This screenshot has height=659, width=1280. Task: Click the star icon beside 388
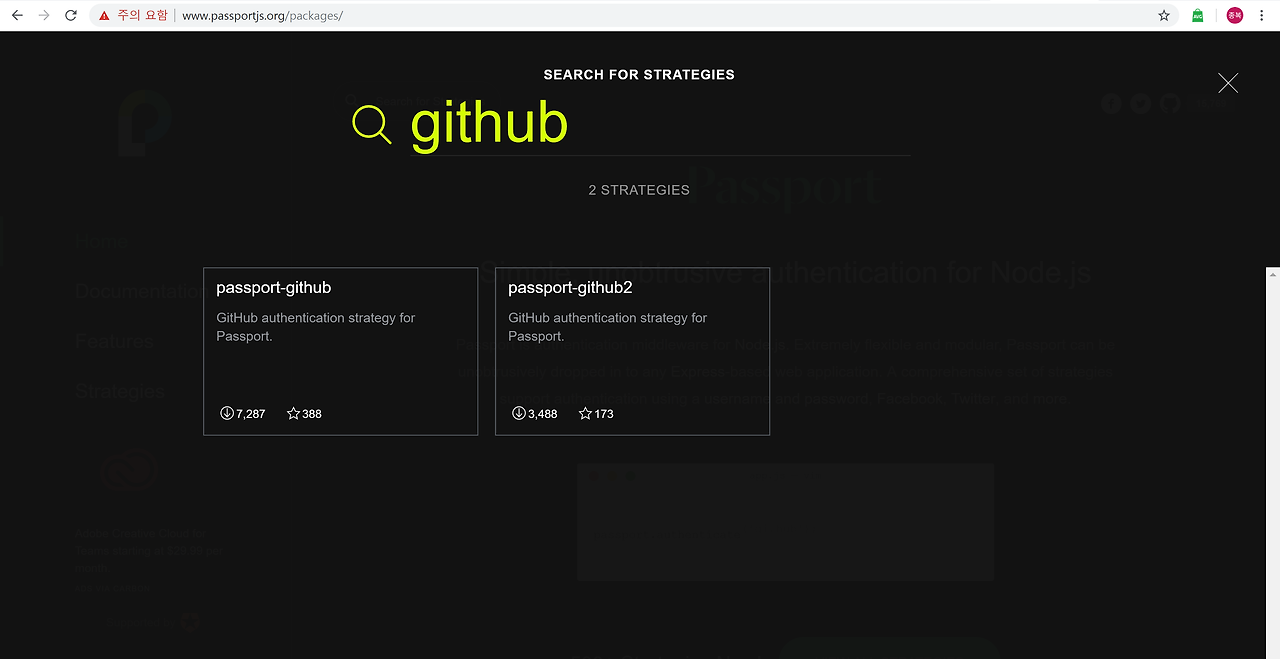(x=293, y=413)
